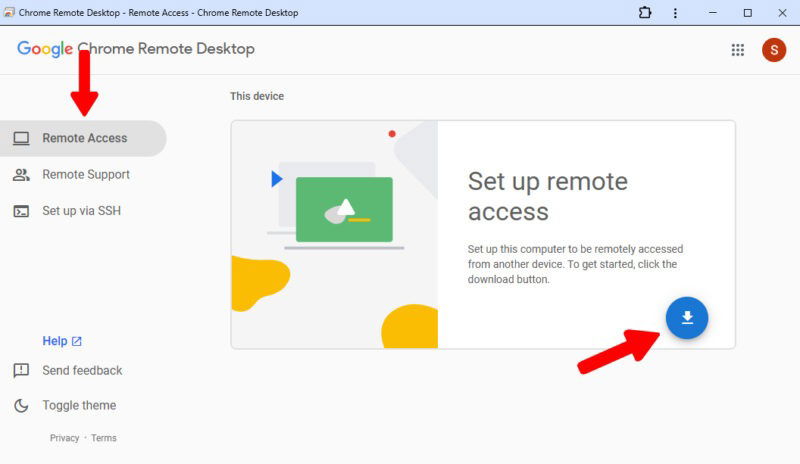Open Set up via SSH
The image size is (800, 464).
coord(82,211)
